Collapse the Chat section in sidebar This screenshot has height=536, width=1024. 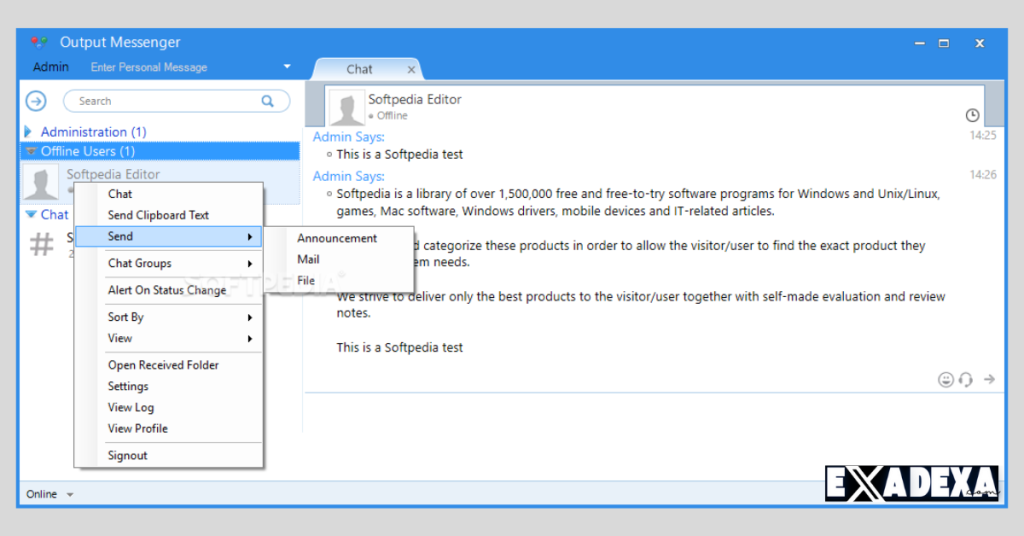[31, 214]
